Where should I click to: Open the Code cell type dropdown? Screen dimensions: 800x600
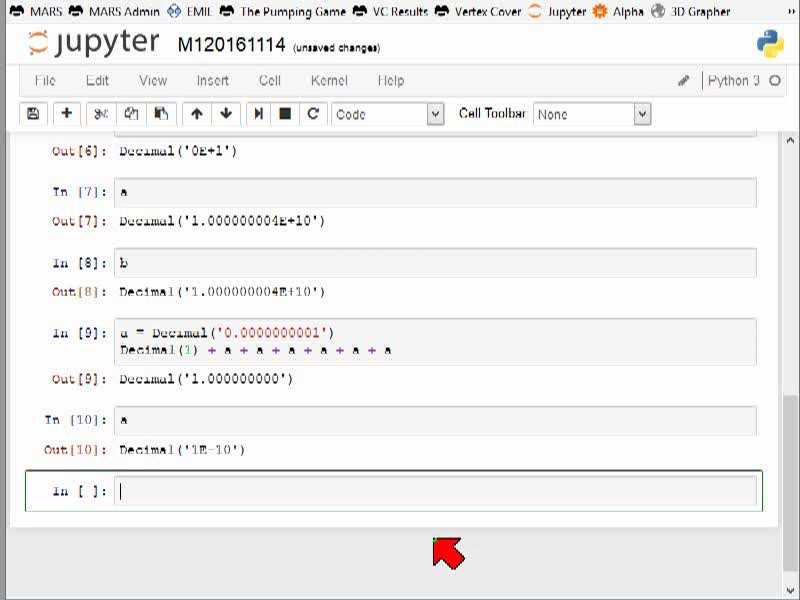pyautogui.click(x=388, y=114)
